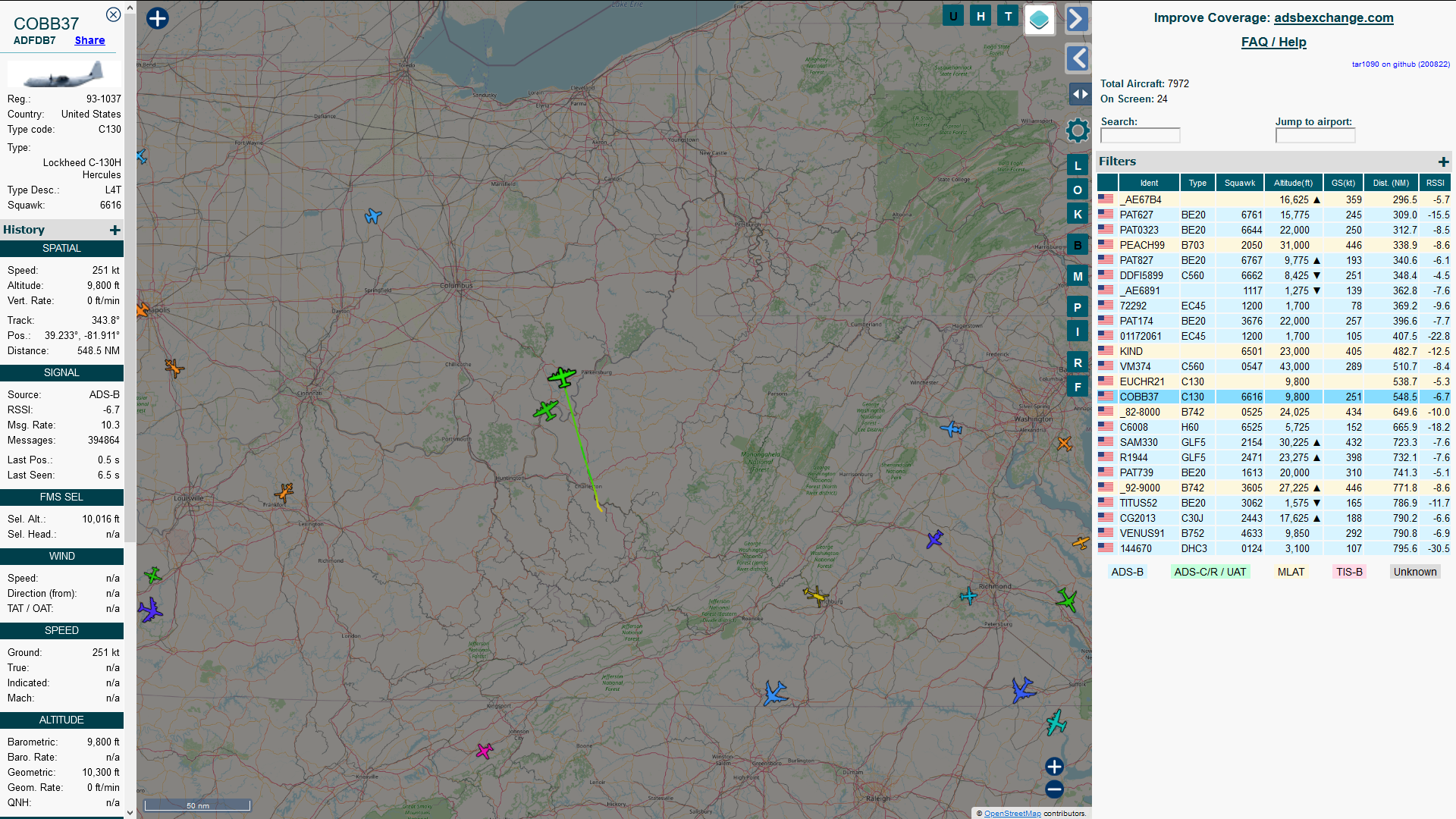Screen dimensions: 1456x819
Task: Close the COBB37 aircraft info panel
Action: [113, 14]
